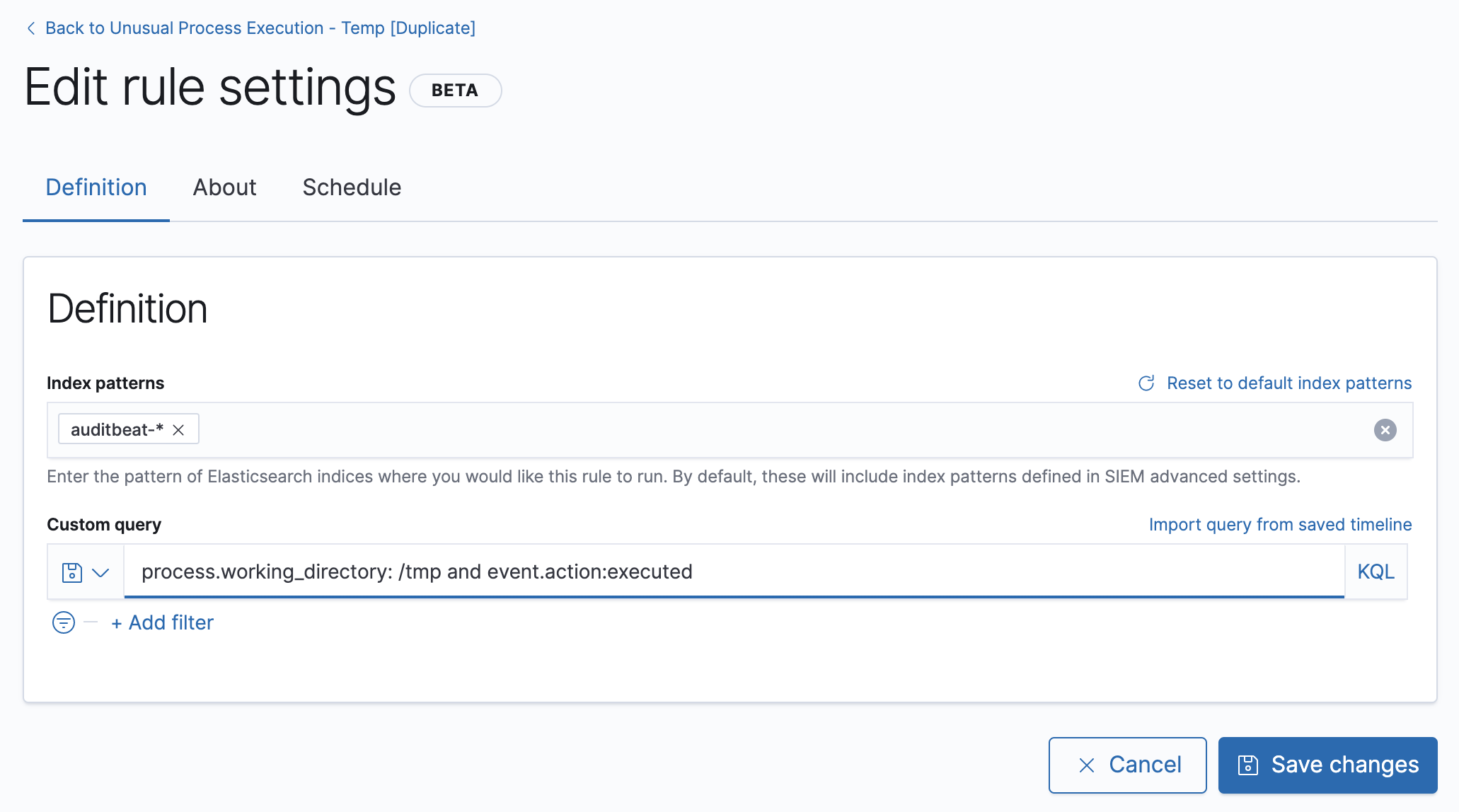Click the saved query disk icon
The image size is (1459, 812).
(72, 572)
